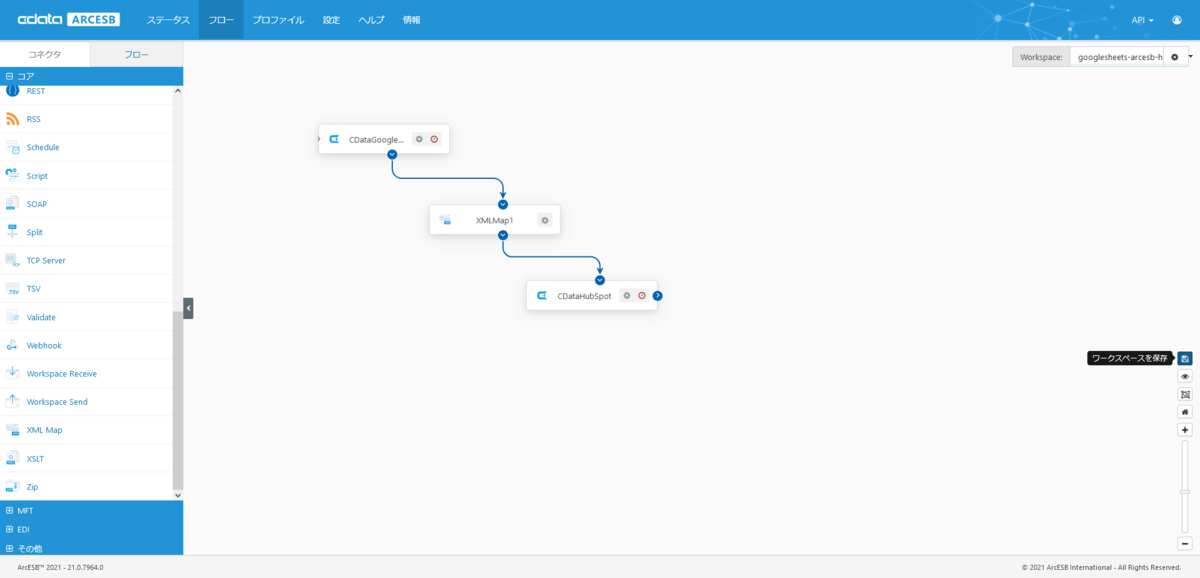
Task: Click the red status icon on CDataHubSpot node
Action: [x=642, y=295]
